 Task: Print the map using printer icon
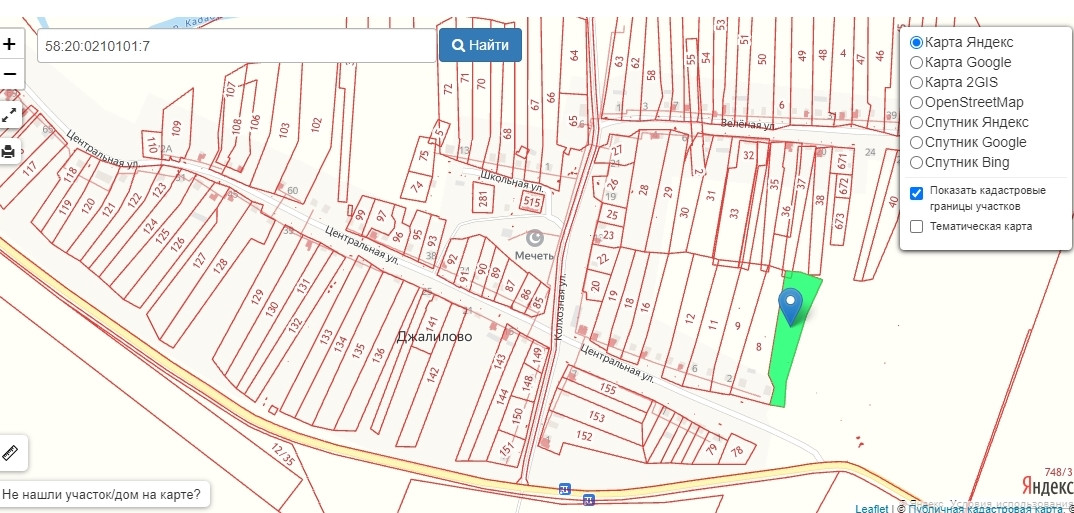(9, 151)
